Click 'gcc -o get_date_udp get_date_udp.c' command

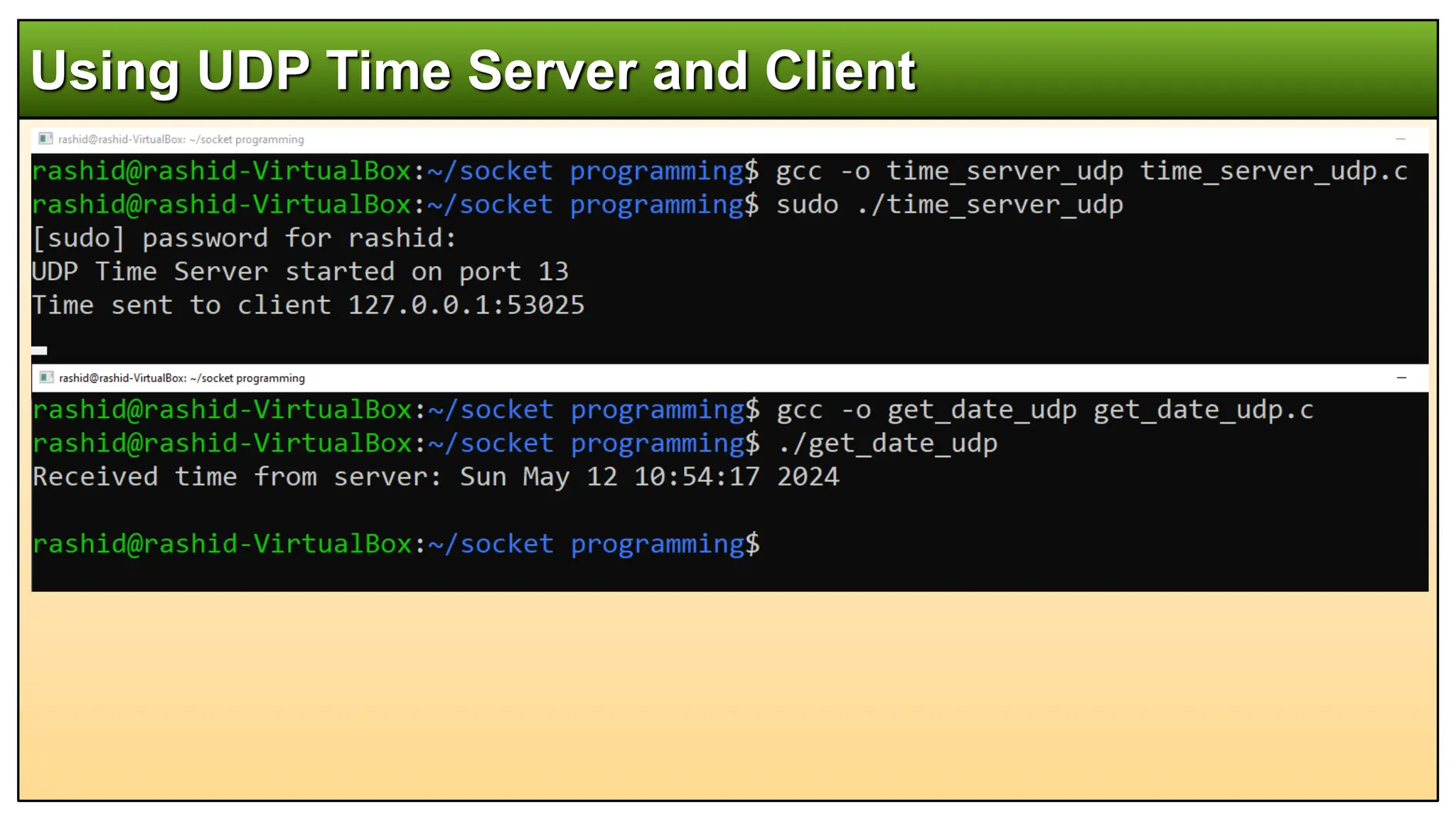point(1044,410)
